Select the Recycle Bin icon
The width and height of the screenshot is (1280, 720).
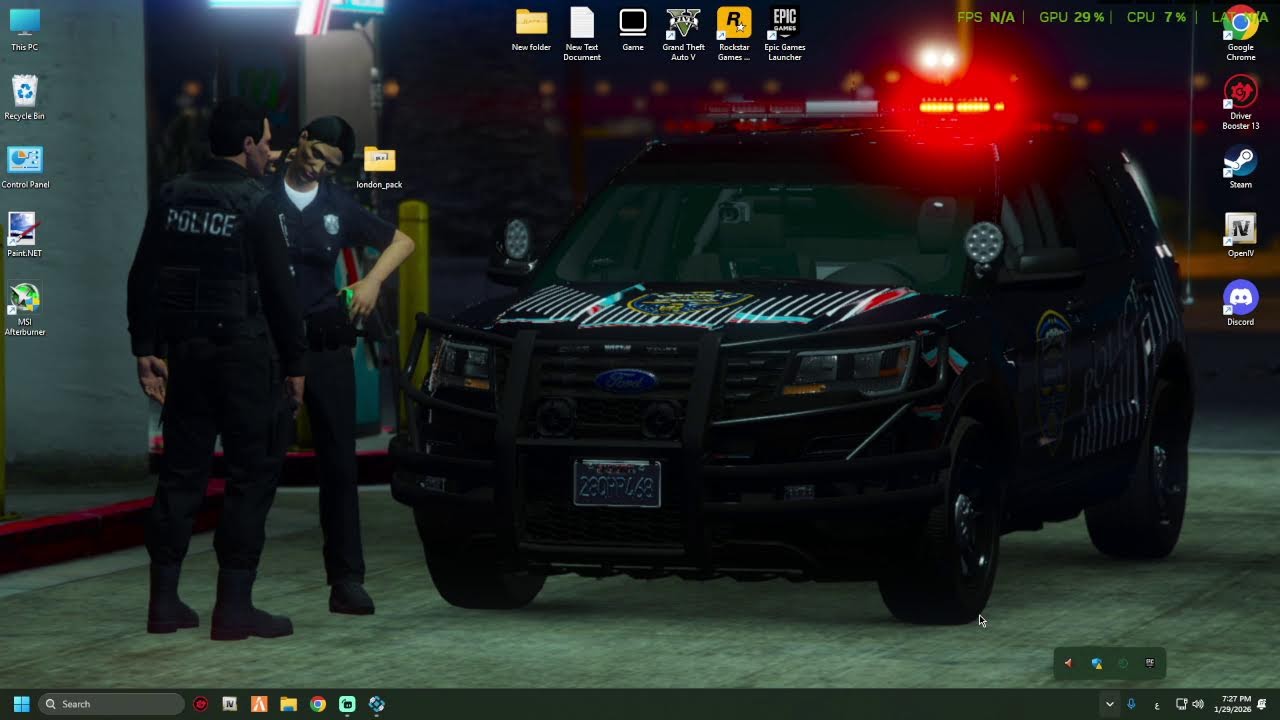coord(25,98)
